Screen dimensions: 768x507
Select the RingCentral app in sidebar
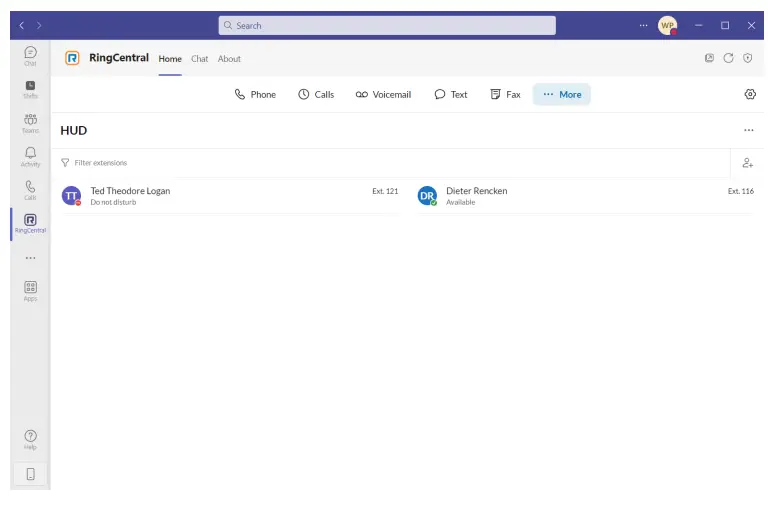coord(30,223)
